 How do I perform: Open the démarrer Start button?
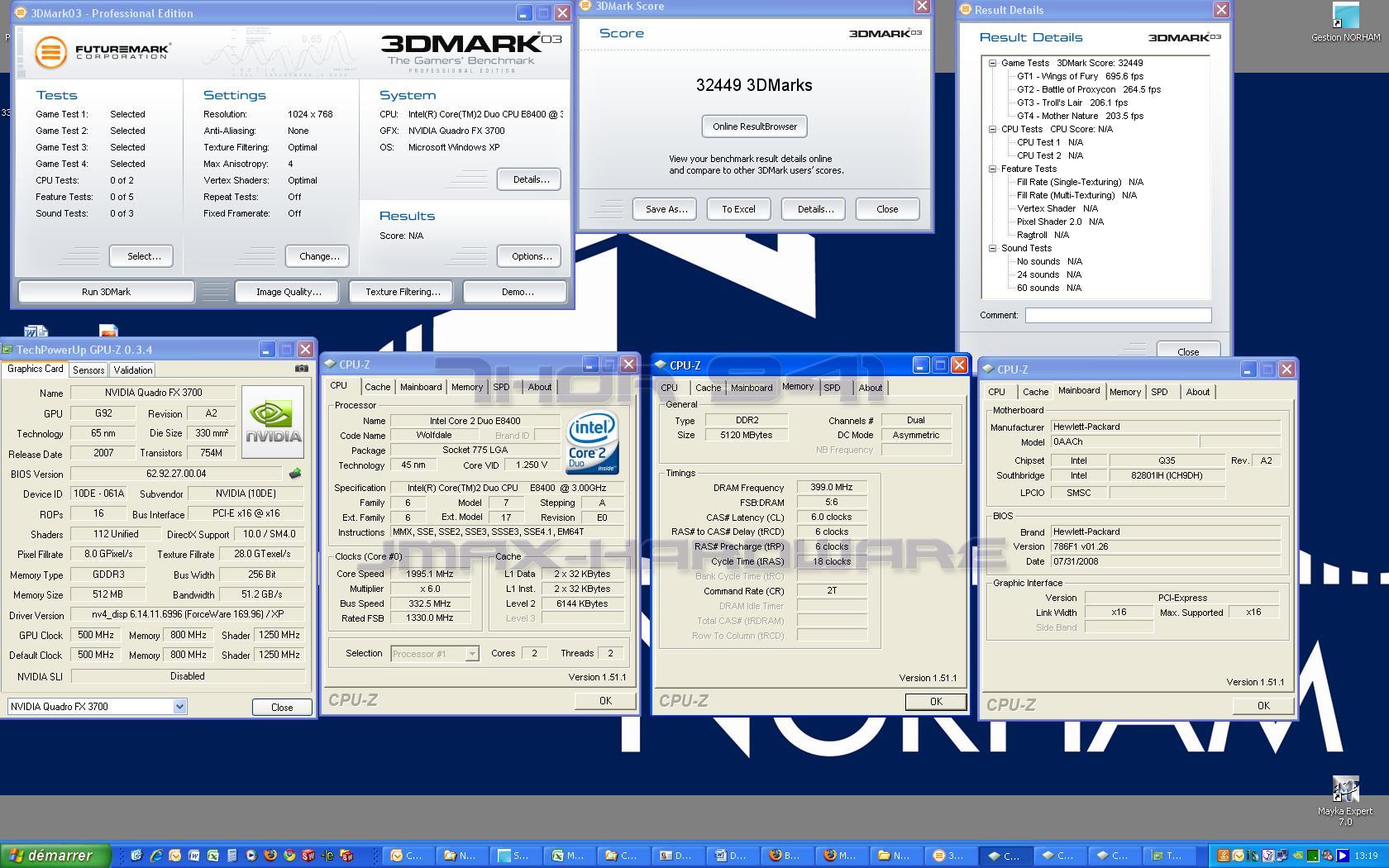tap(55, 856)
